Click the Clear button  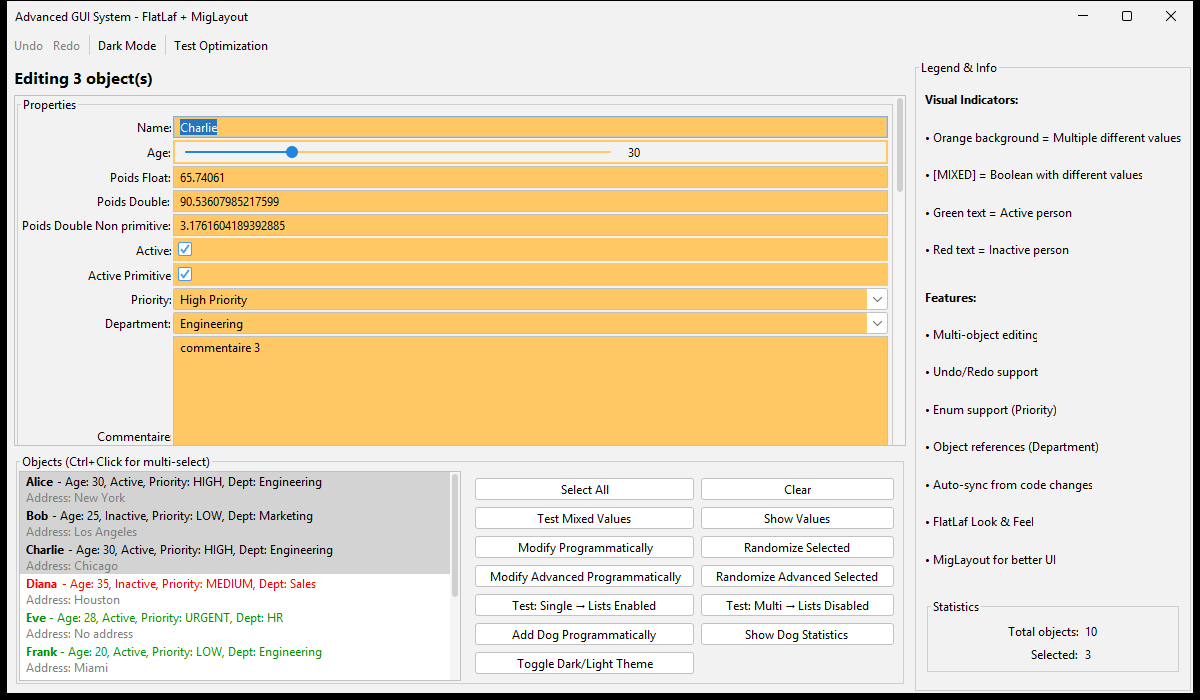[x=797, y=490]
